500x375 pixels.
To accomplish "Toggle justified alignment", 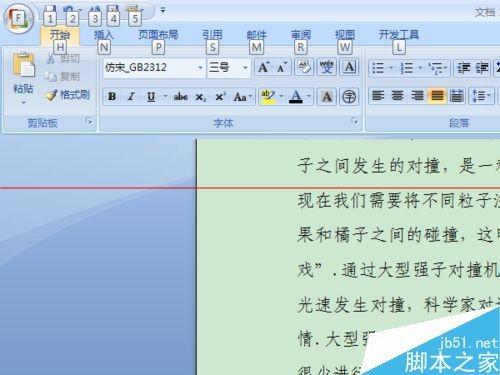I will point(437,96).
